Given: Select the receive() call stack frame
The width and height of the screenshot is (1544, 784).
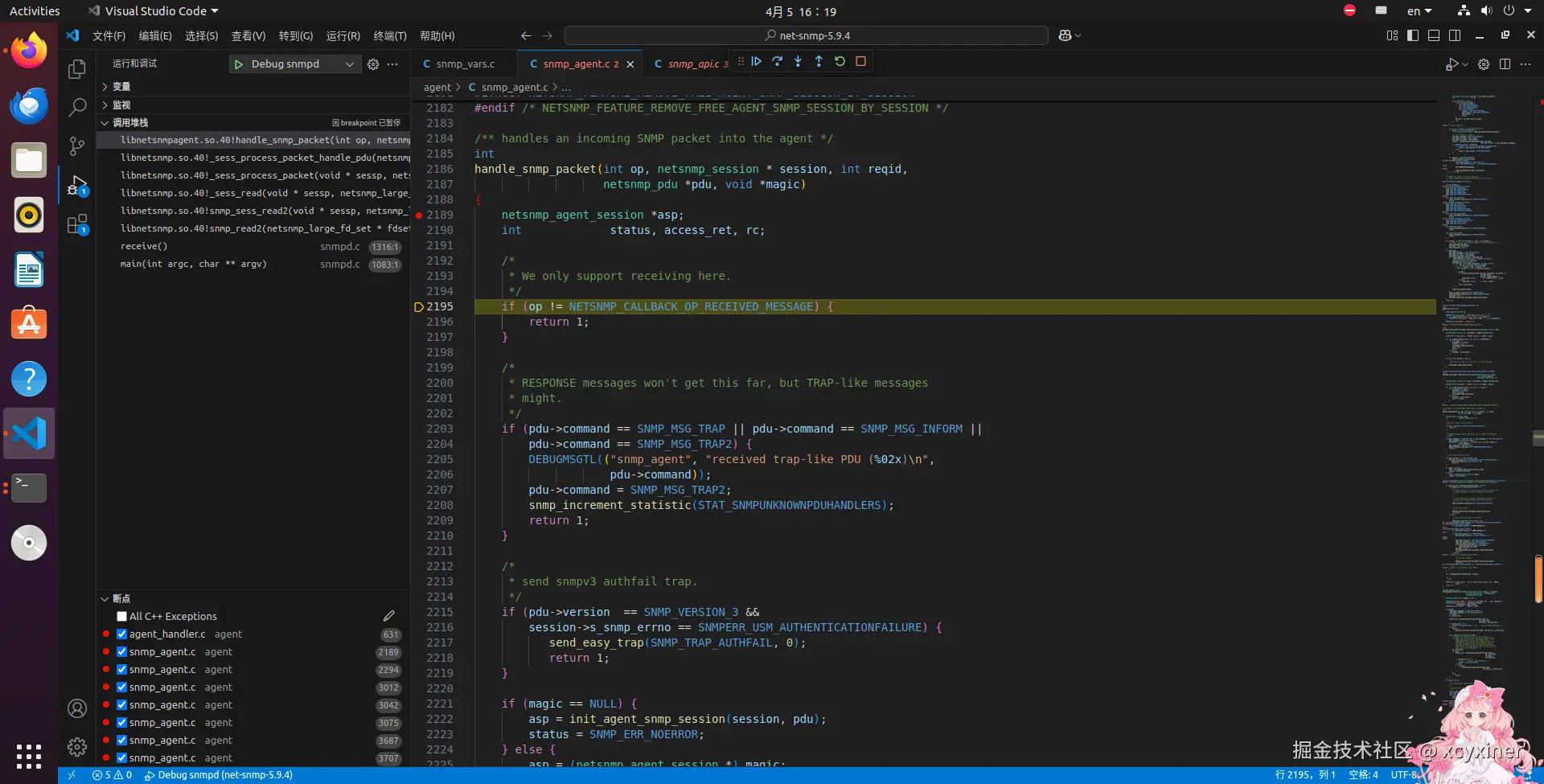Looking at the screenshot, I should [253, 247].
